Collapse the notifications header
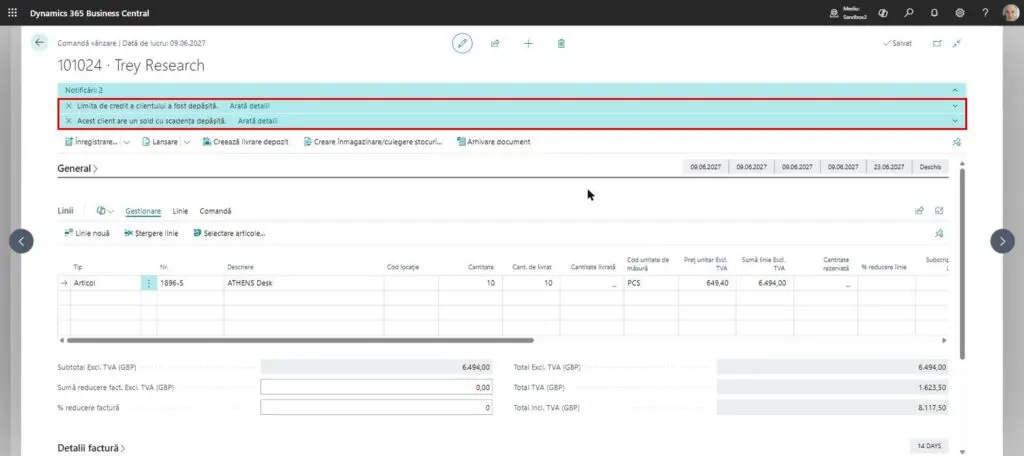 (955, 90)
